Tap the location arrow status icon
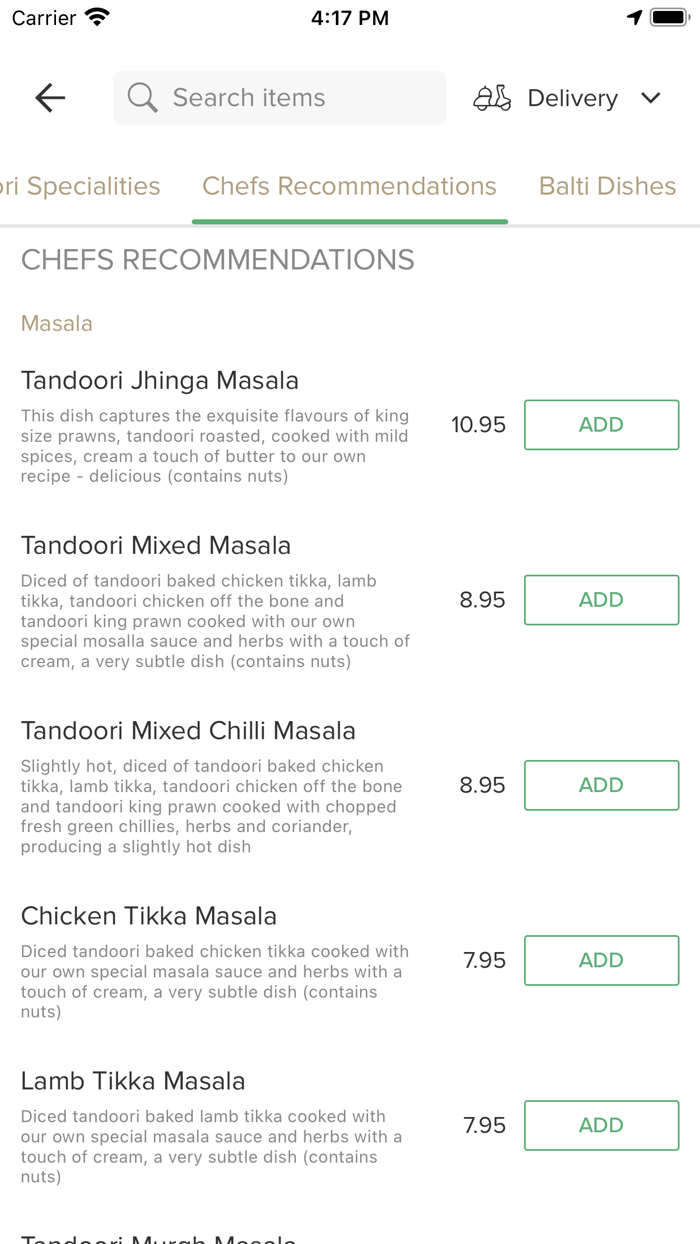This screenshot has width=700, height=1244. click(x=634, y=18)
